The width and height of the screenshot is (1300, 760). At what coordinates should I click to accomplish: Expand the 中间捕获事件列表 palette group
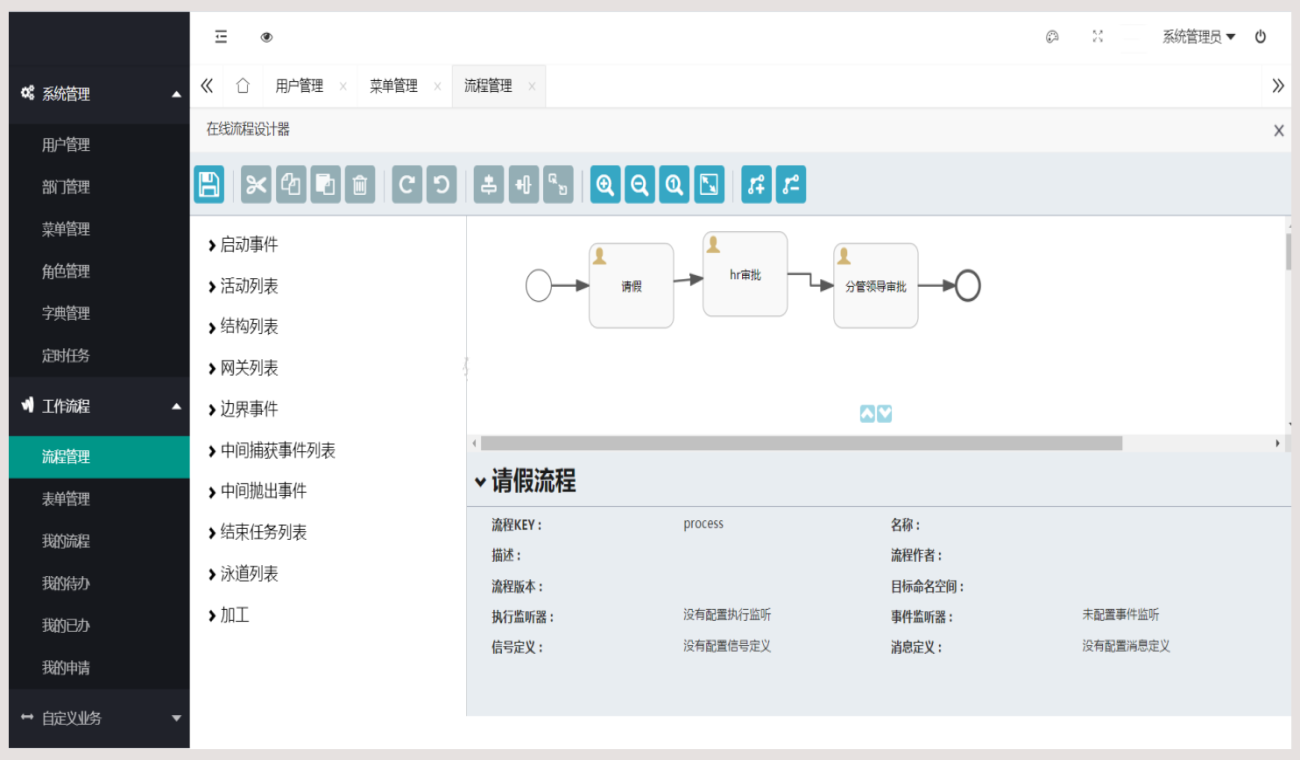click(x=272, y=451)
